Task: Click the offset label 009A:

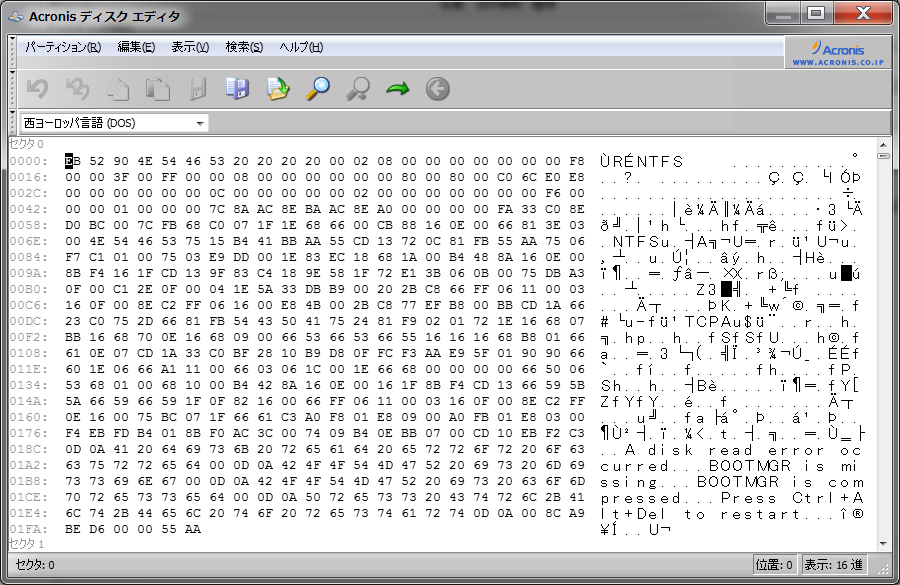Action: click(29, 273)
